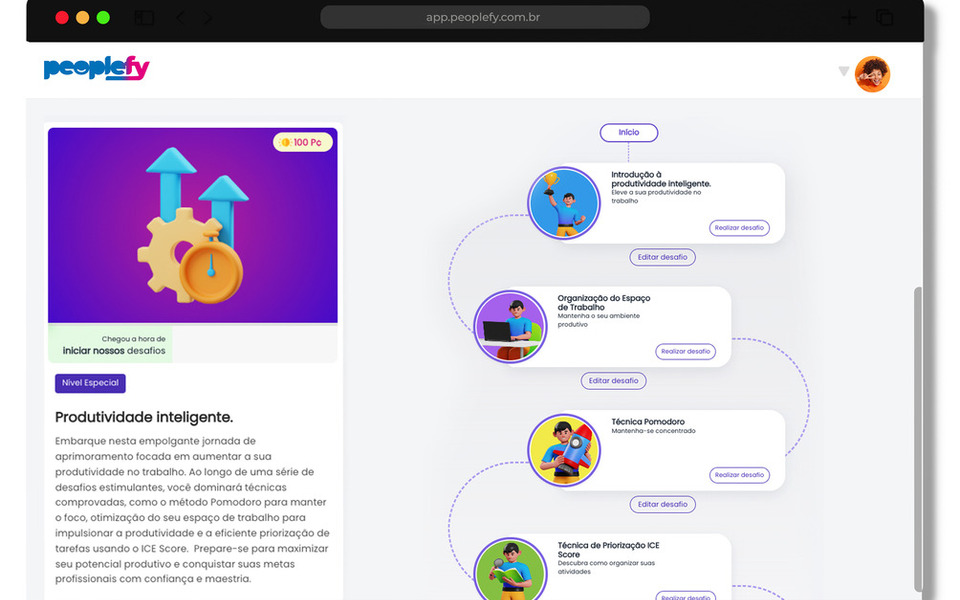Select the trophy character challenge icon
Image resolution: width=960 pixels, height=600 pixels.
[x=564, y=203]
